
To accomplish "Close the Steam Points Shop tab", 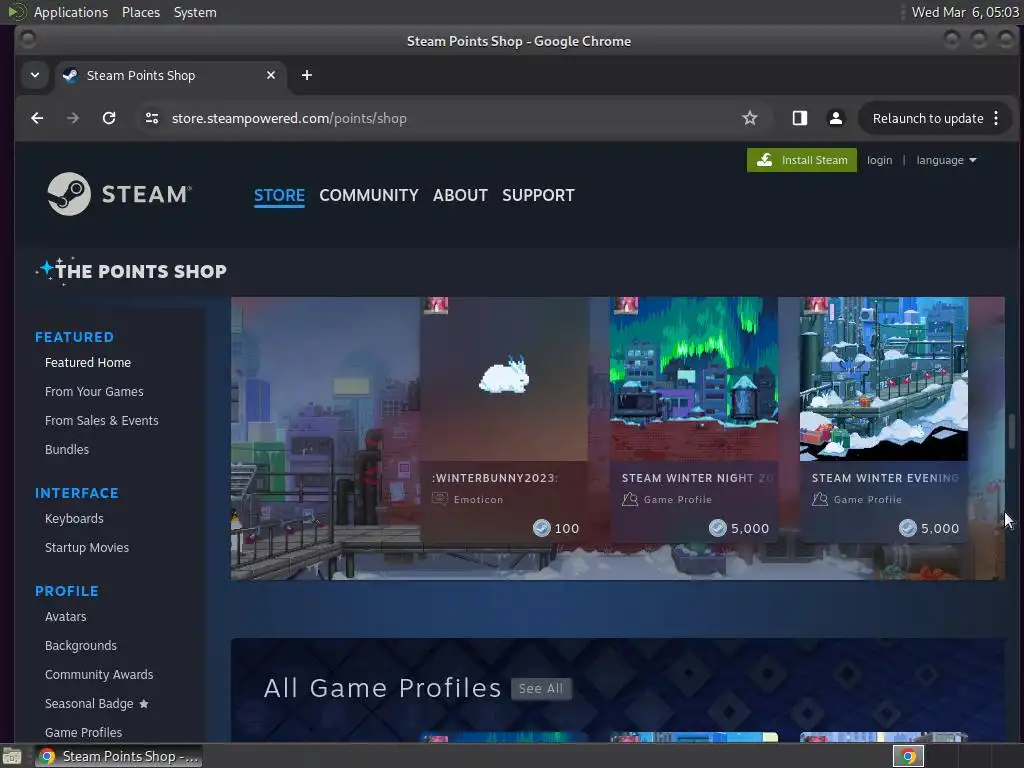I will [x=271, y=75].
